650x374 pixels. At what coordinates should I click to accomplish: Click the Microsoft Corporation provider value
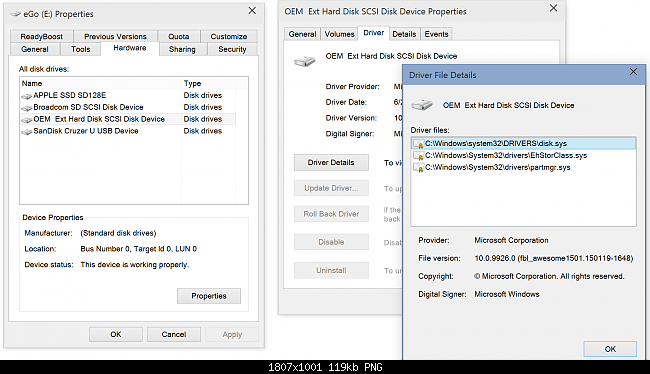tap(511, 240)
